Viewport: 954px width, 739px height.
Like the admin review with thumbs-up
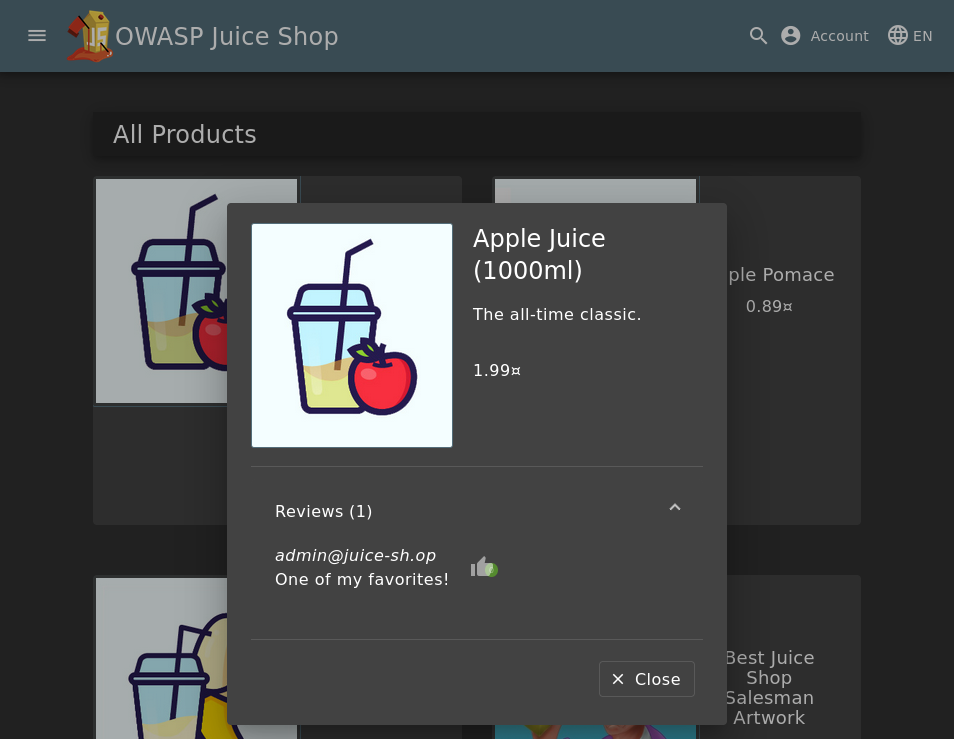click(x=484, y=567)
